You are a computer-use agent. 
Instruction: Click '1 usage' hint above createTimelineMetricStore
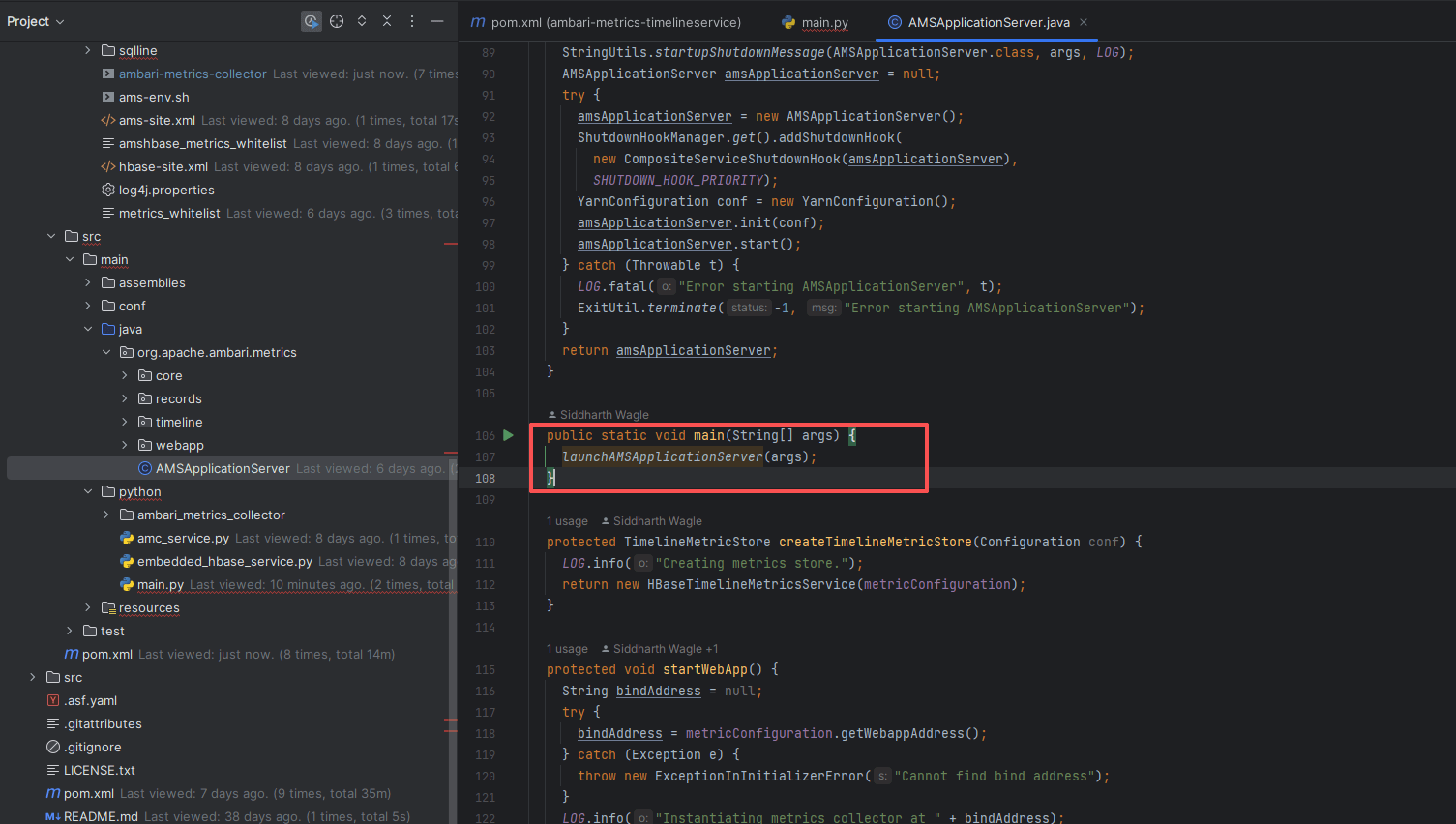pos(567,521)
